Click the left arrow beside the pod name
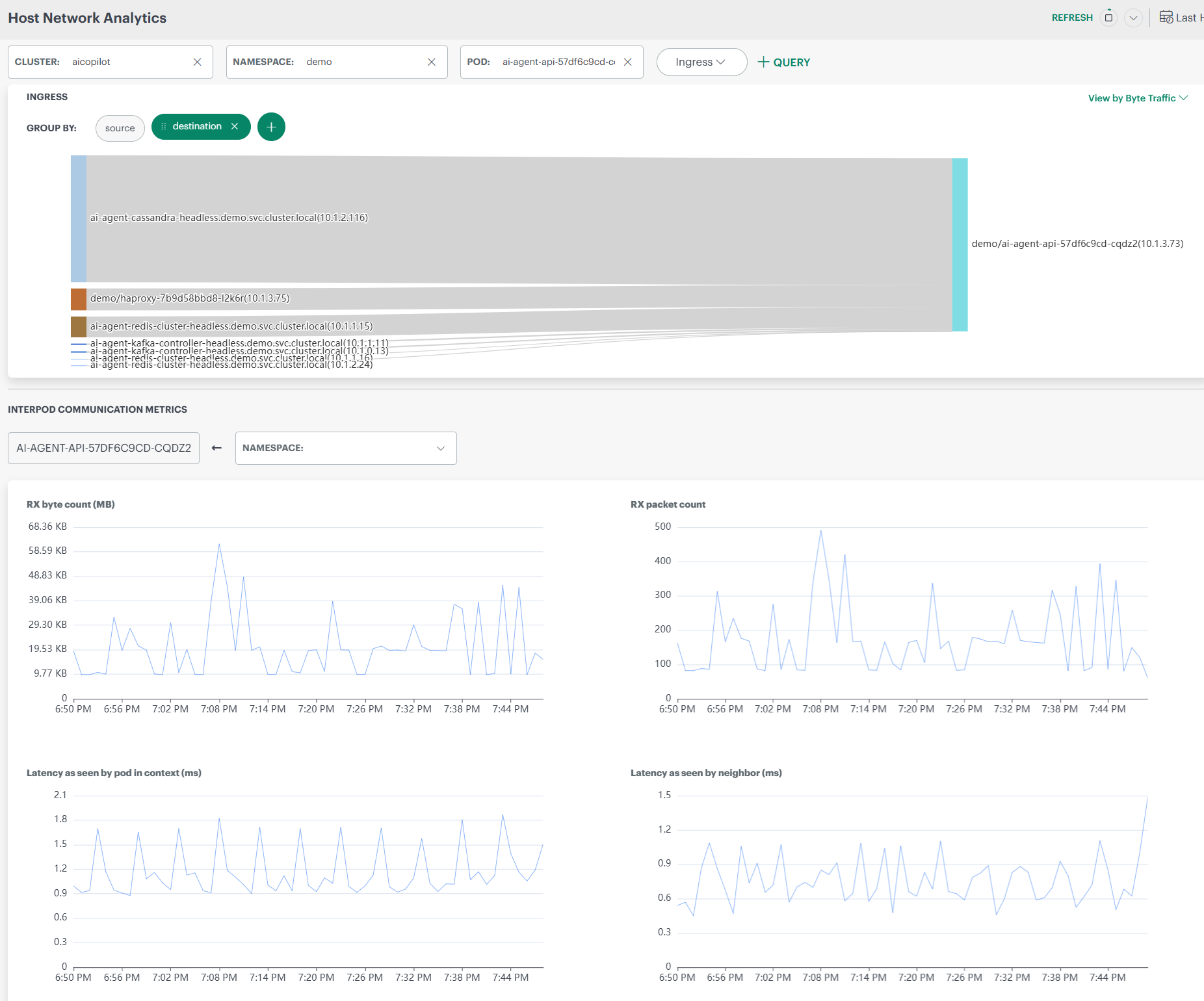The image size is (1204, 1001). coord(217,448)
